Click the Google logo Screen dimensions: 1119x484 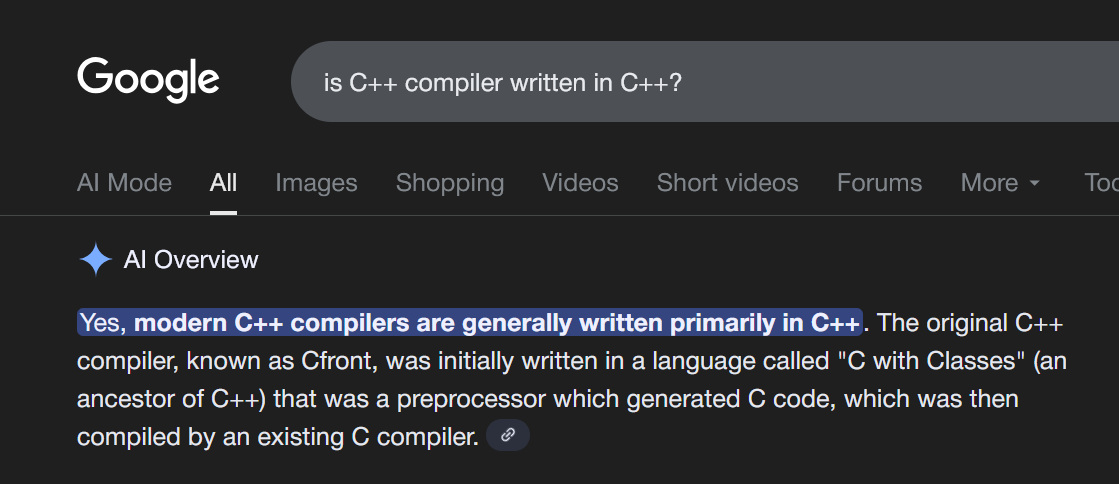click(x=148, y=80)
